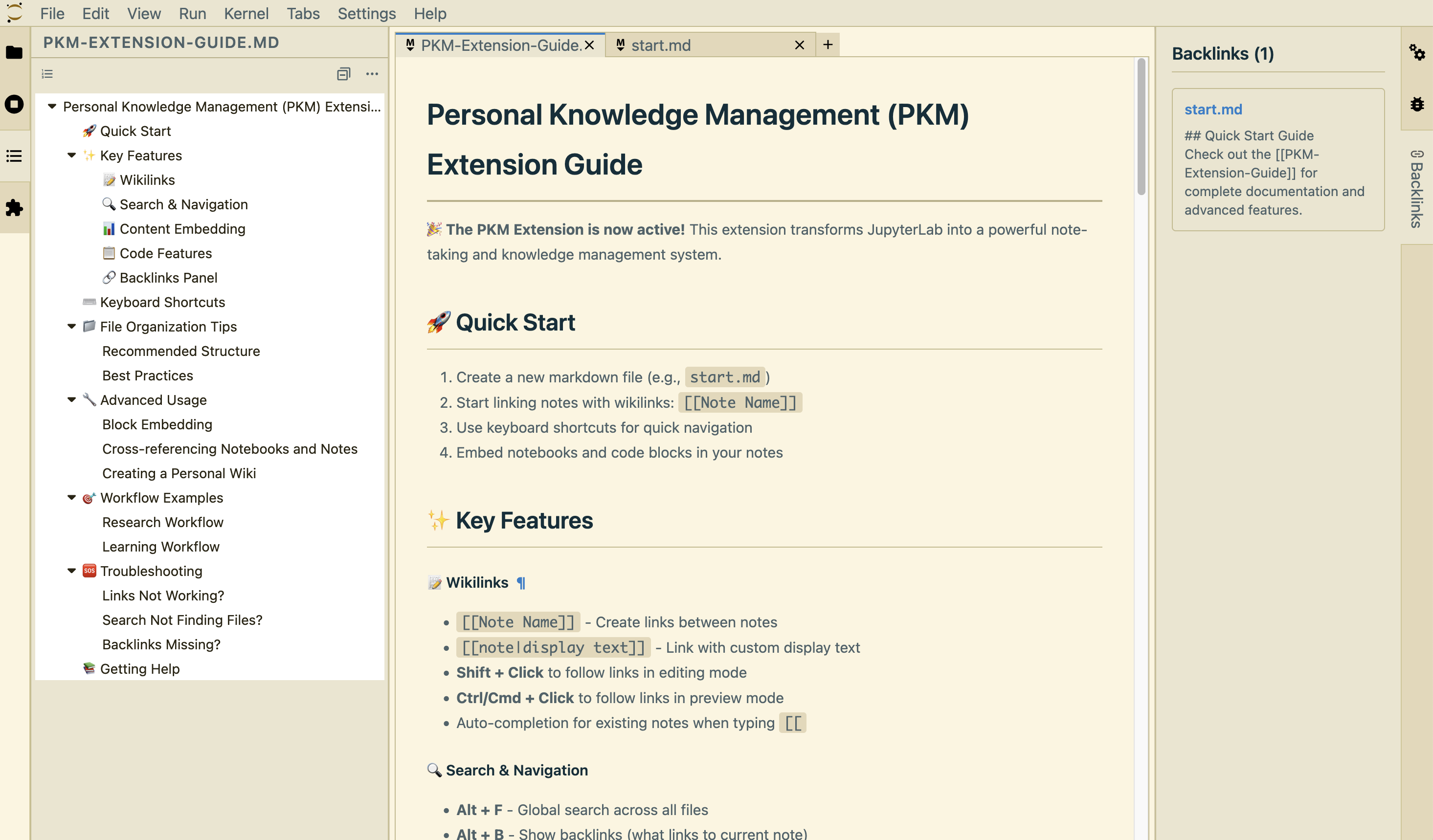This screenshot has width=1433, height=840.
Task: Click the markdown icon on start.md tab
Action: [x=621, y=45]
